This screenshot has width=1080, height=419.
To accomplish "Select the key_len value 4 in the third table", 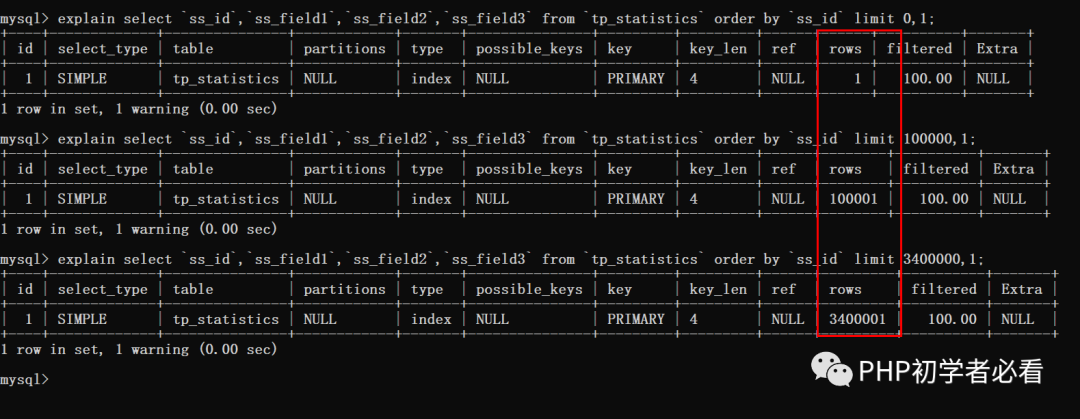I will [694, 319].
